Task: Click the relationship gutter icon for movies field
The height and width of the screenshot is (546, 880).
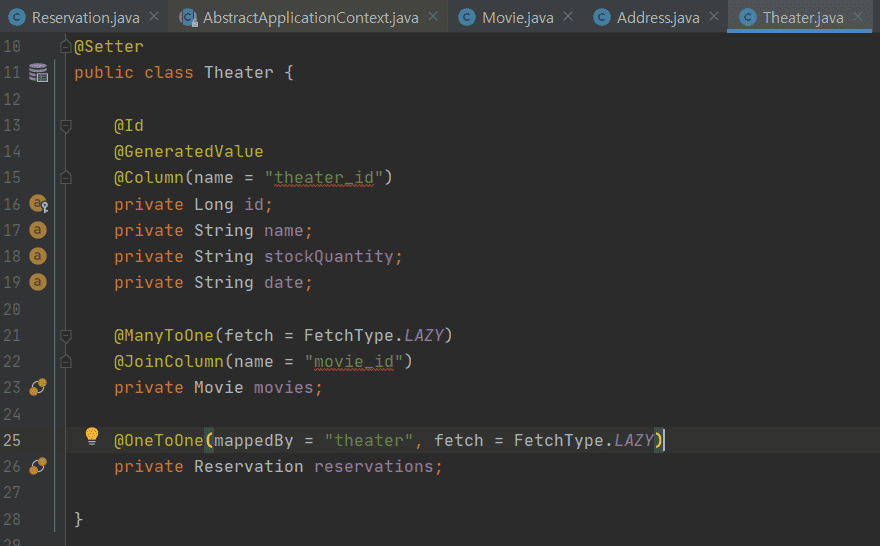Action: pyautogui.click(x=38, y=387)
